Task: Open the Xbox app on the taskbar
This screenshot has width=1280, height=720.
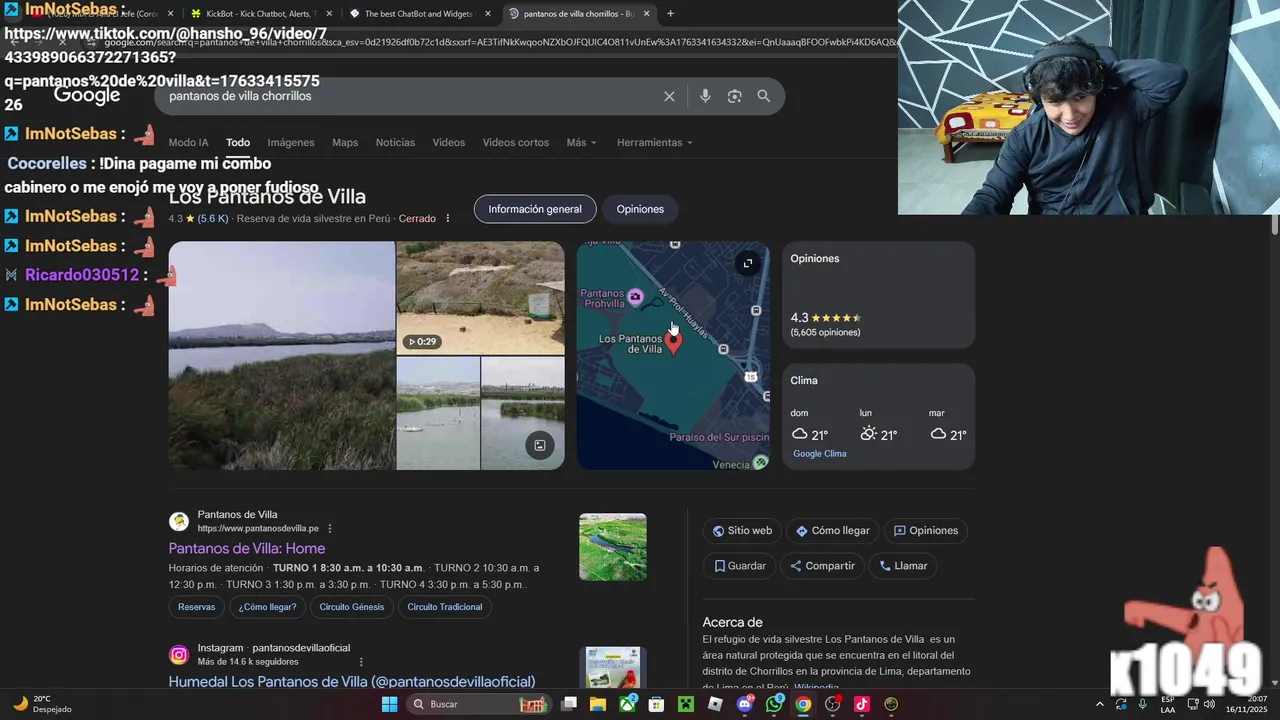Action: [x=627, y=704]
